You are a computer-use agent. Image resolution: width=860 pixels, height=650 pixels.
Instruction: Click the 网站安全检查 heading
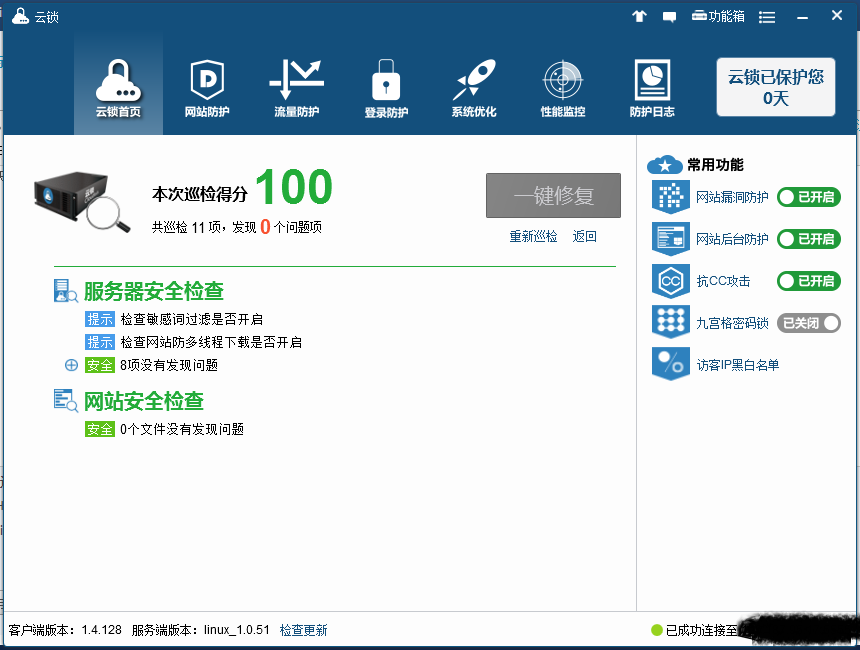[x=144, y=401]
